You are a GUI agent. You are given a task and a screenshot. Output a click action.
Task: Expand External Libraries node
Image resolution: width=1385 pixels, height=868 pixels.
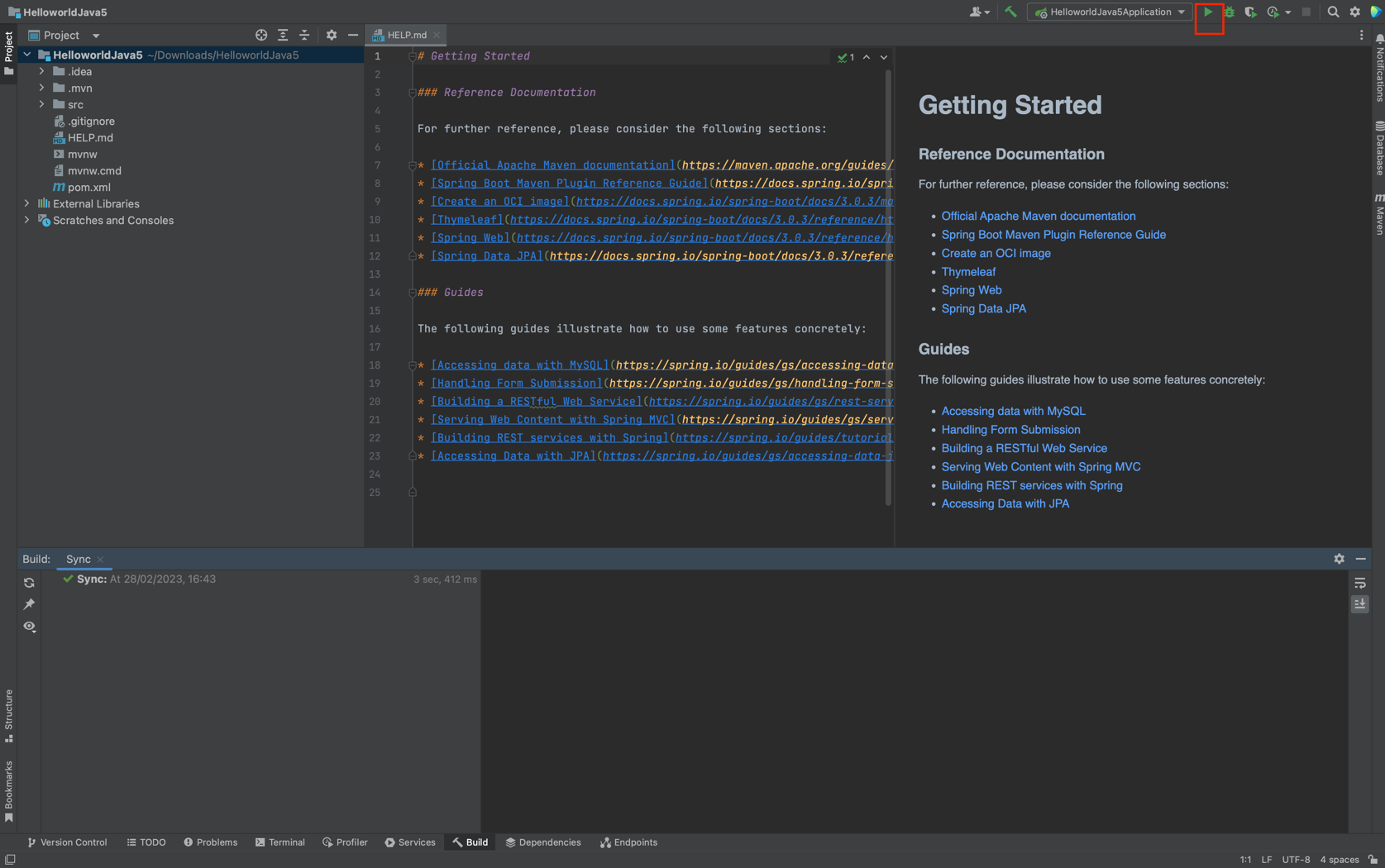(27, 203)
